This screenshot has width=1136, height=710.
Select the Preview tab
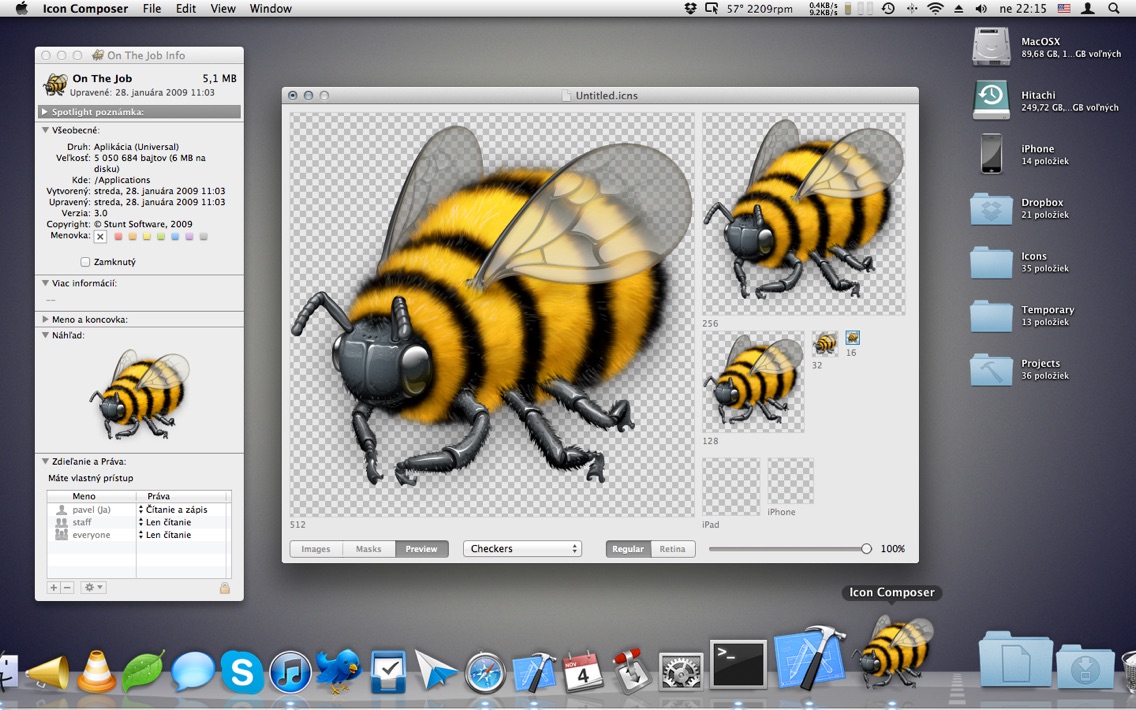point(422,549)
